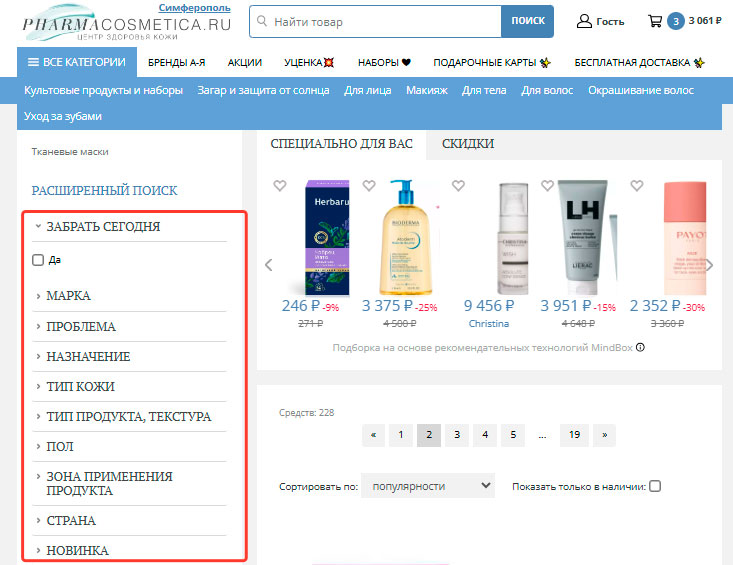This screenshot has width=733, height=565.
Task: Go to pagination page 19
Action: (x=575, y=435)
